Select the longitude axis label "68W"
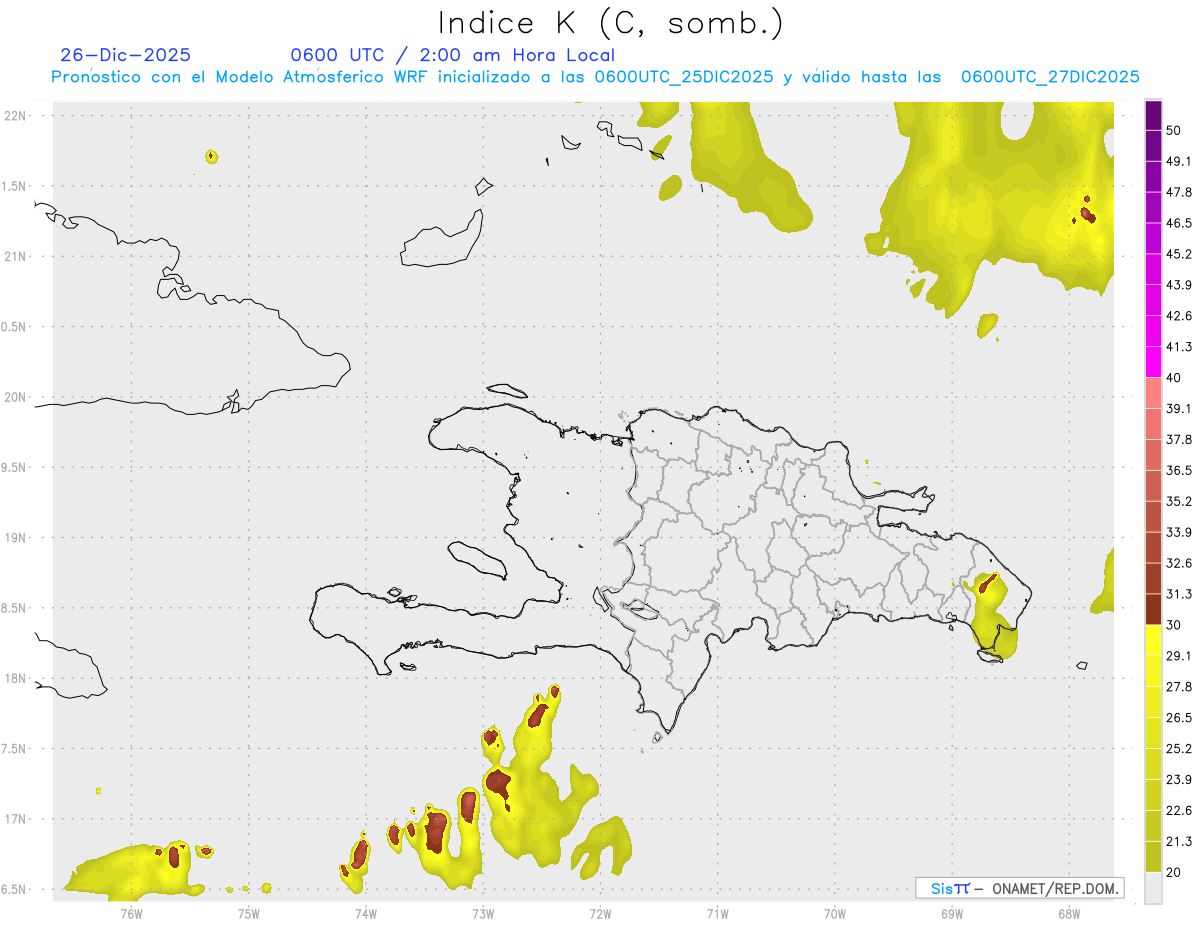The width and height of the screenshot is (1200, 927). [x=1068, y=913]
